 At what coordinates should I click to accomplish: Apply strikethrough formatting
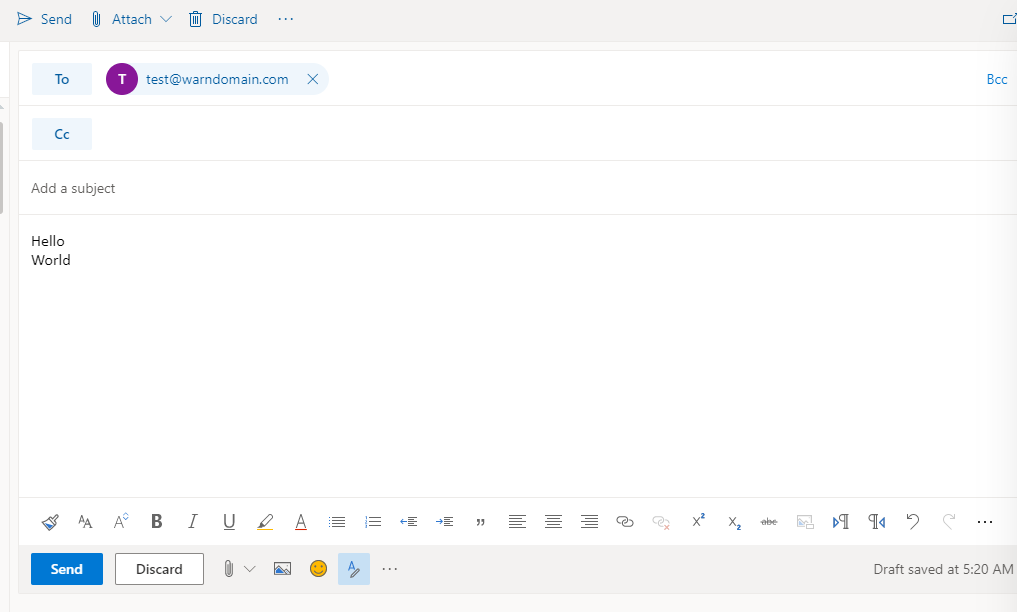(x=769, y=521)
